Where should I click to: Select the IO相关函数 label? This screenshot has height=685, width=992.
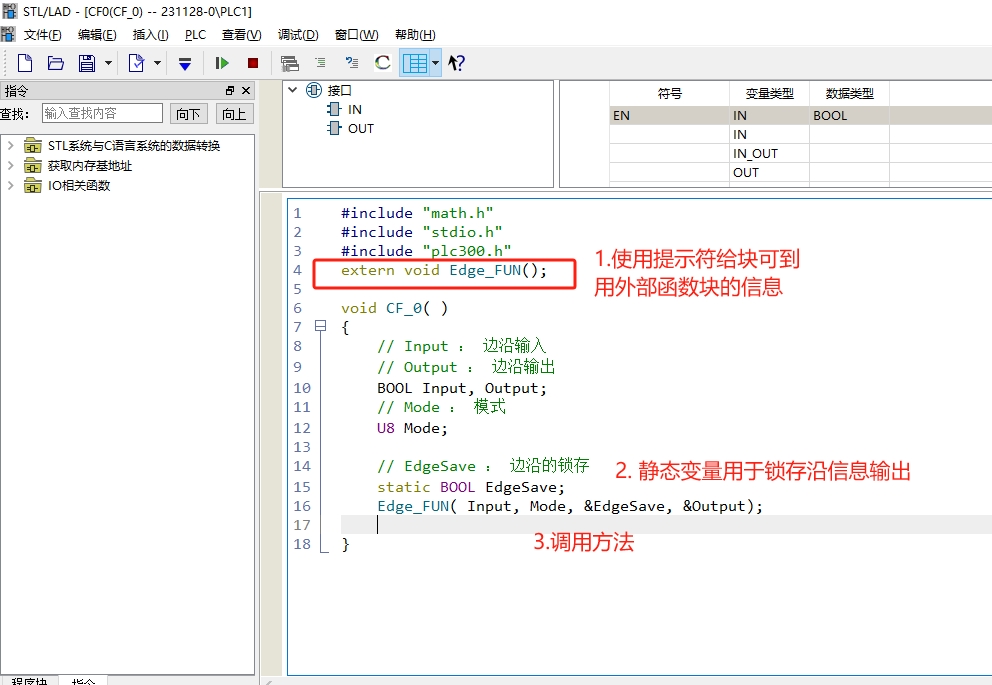(x=79, y=185)
